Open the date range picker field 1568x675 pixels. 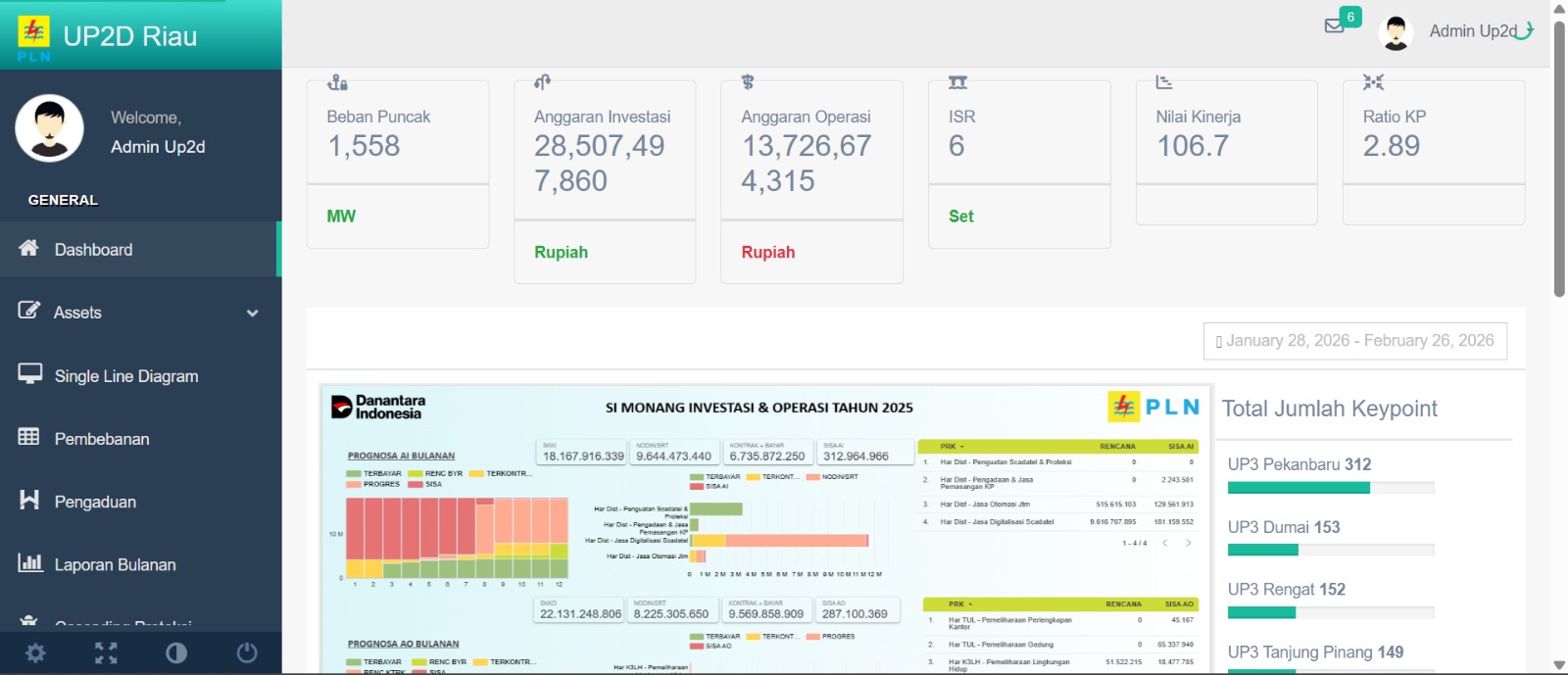[x=1355, y=341]
